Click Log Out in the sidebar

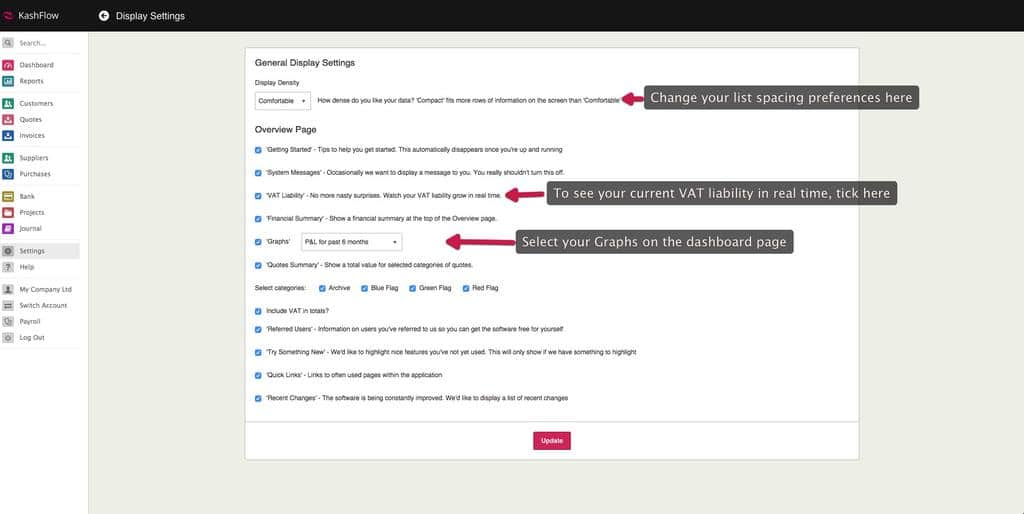32,338
